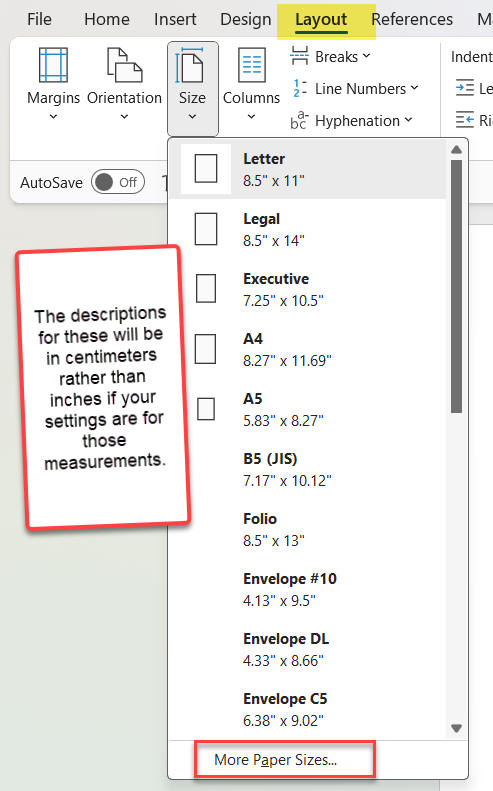Viewport: 493px width, 791px height.
Task: Pick the Executive page thumbnail
Action: (x=206, y=289)
